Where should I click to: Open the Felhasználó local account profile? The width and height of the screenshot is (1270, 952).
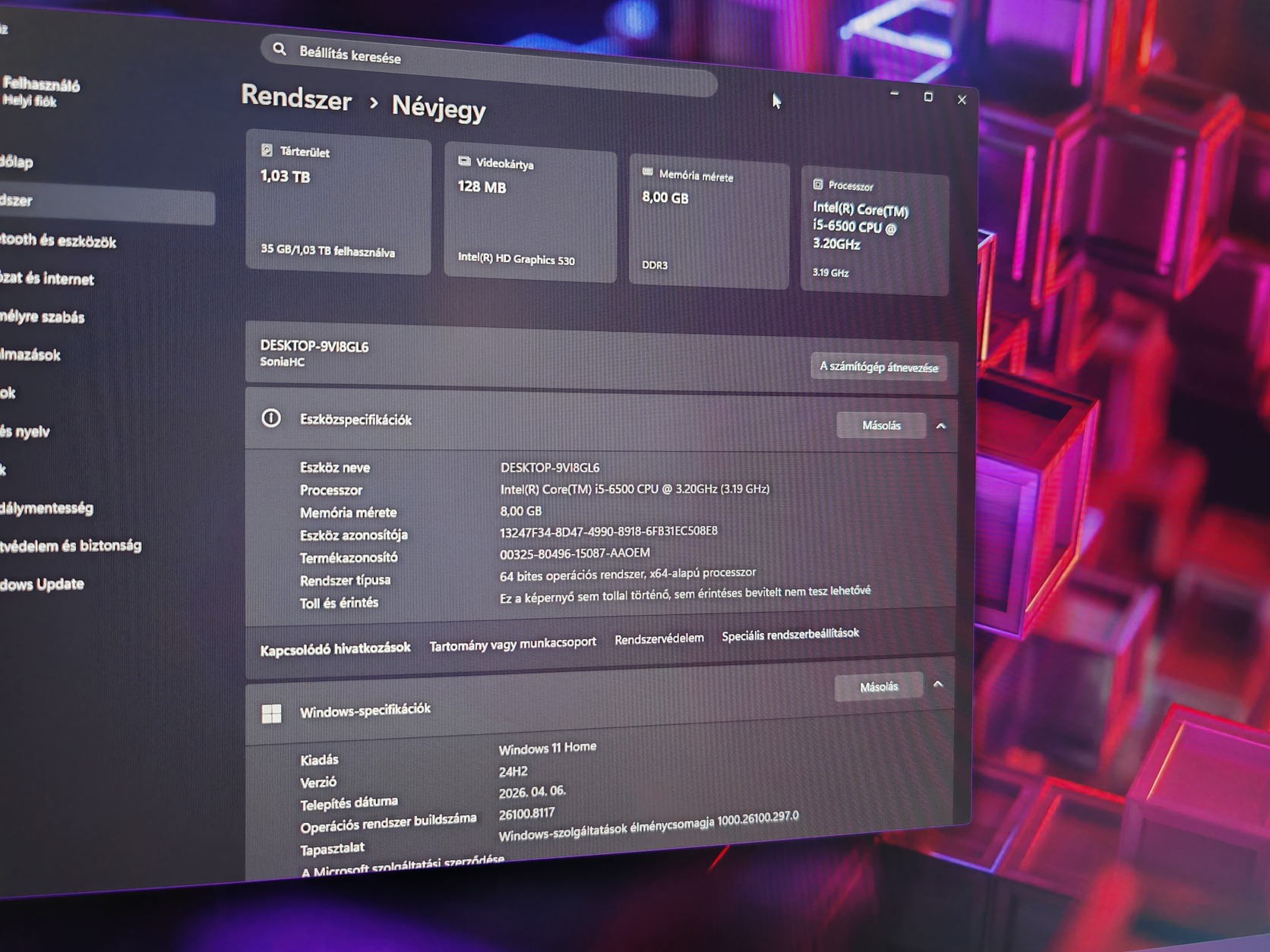point(40,92)
